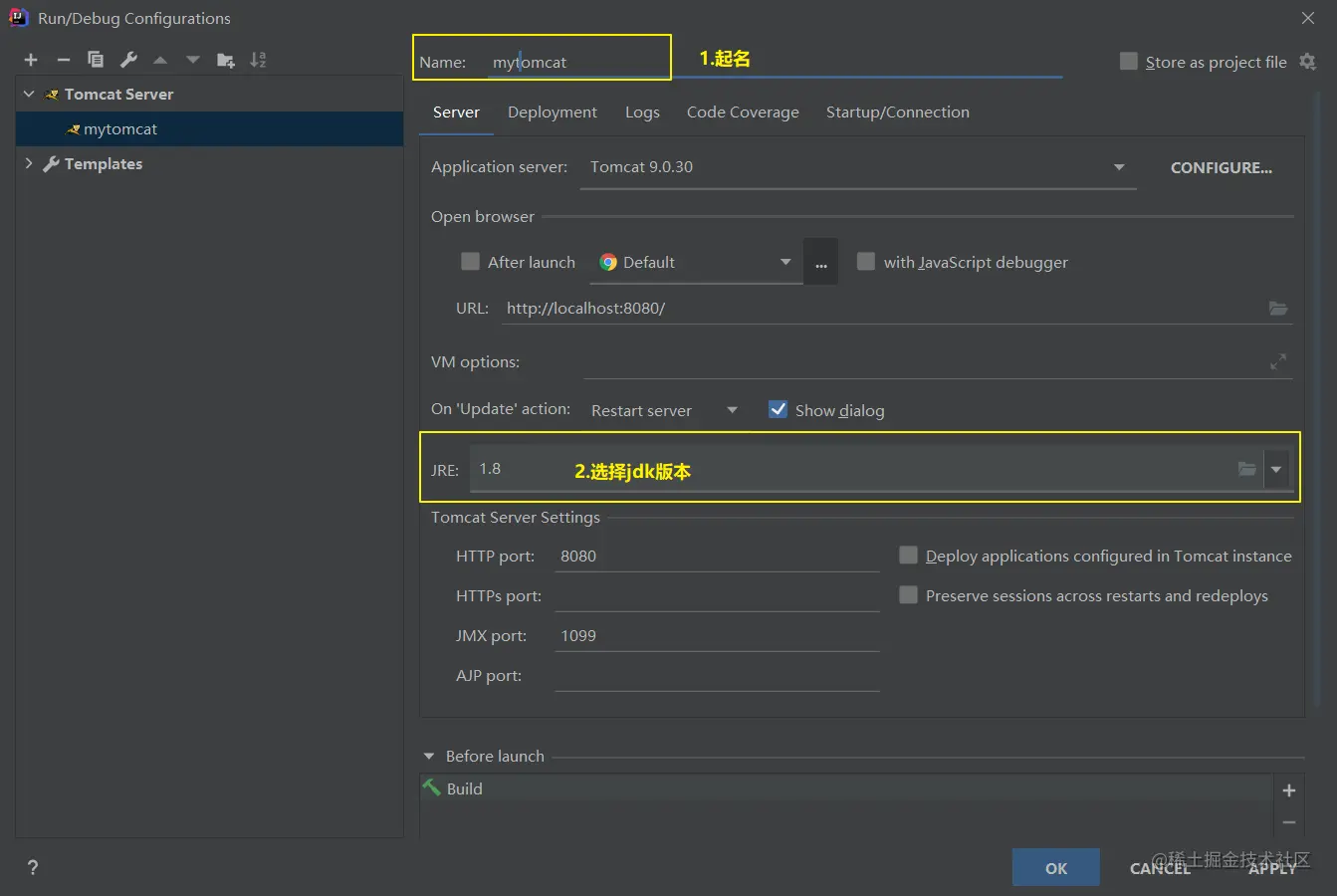Click the CONFIGURE... button
This screenshot has height=896, width=1337.
pos(1222,167)
